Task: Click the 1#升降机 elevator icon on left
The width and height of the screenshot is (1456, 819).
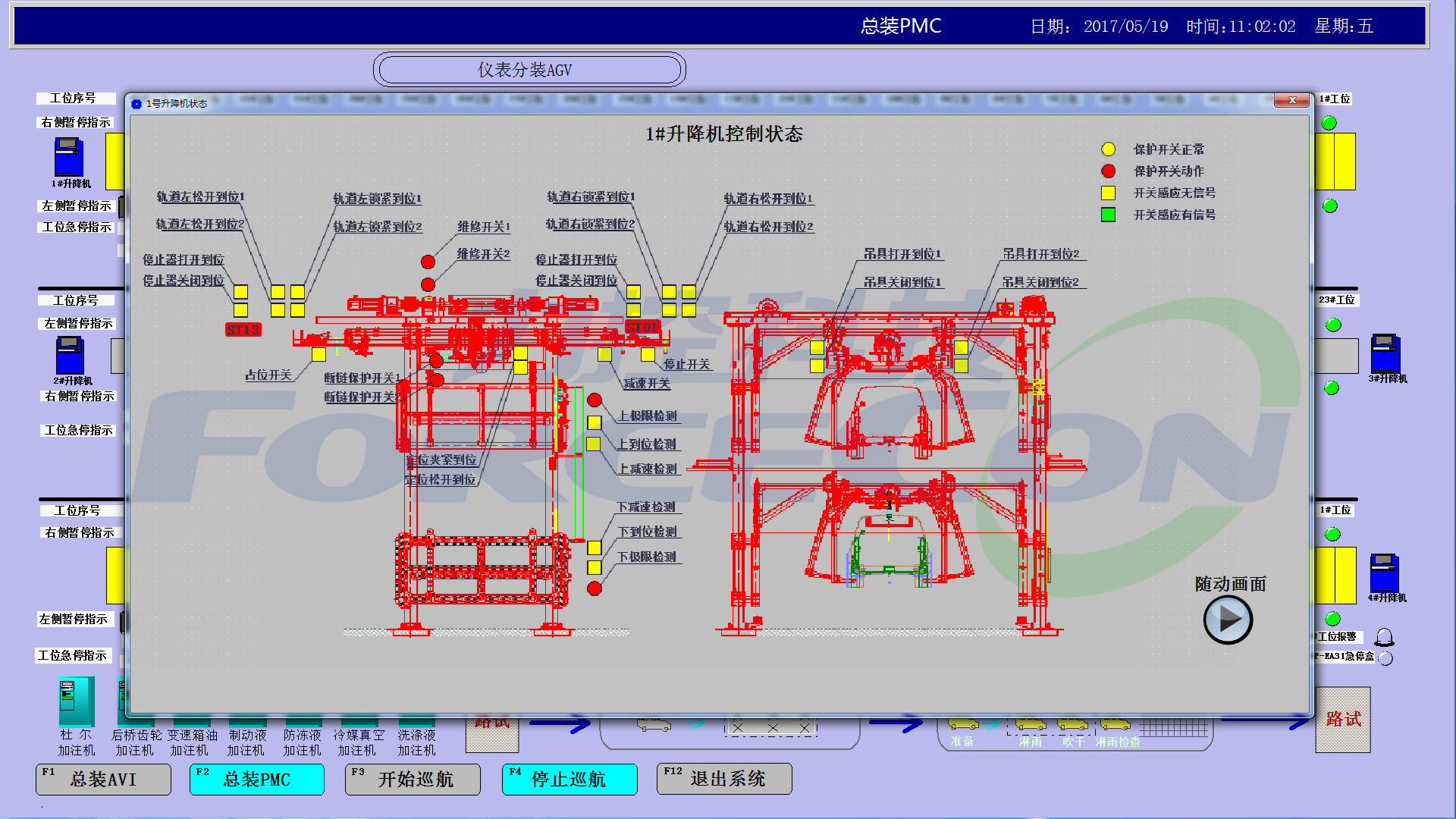Action: click(x=68, y=157)
